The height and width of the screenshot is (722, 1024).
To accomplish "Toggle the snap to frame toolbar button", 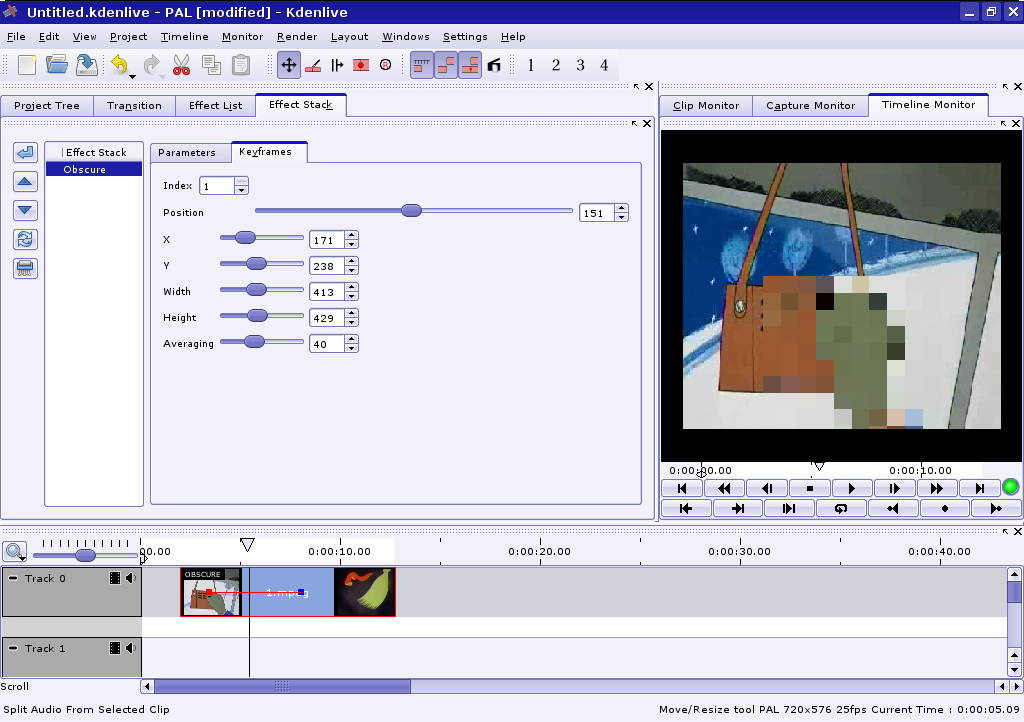I will [x=421, y=65].
